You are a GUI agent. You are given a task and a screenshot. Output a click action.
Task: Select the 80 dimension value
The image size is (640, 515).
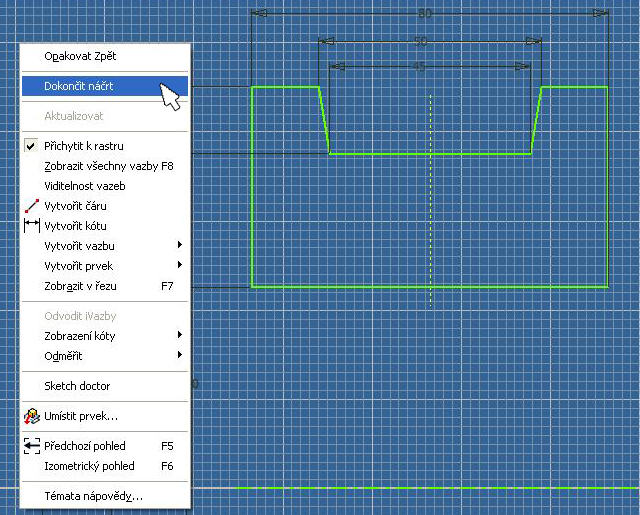pos(425,13)
